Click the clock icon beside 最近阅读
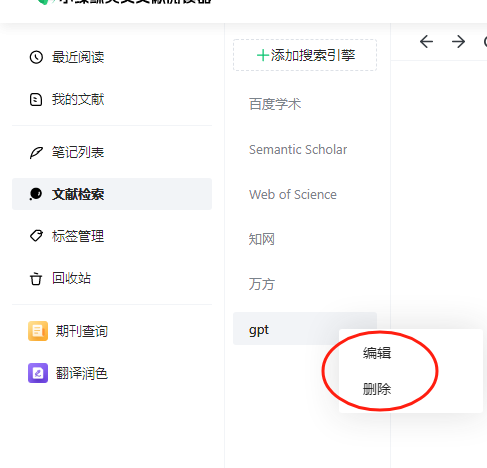The width and height of the screenshot is (487, 468). (36, 57)
